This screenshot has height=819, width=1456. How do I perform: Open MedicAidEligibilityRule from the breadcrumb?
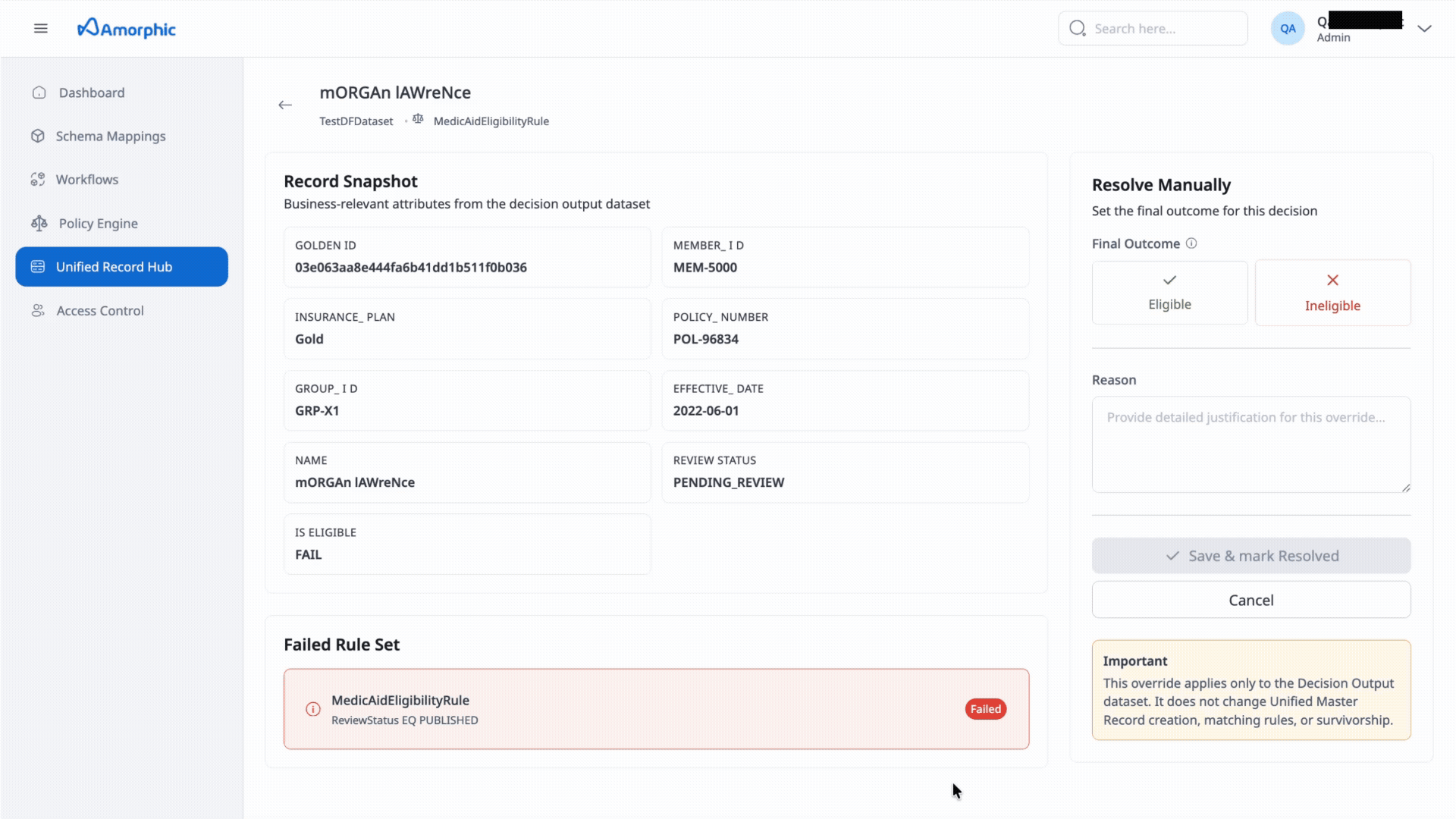[x=491, y=121]
